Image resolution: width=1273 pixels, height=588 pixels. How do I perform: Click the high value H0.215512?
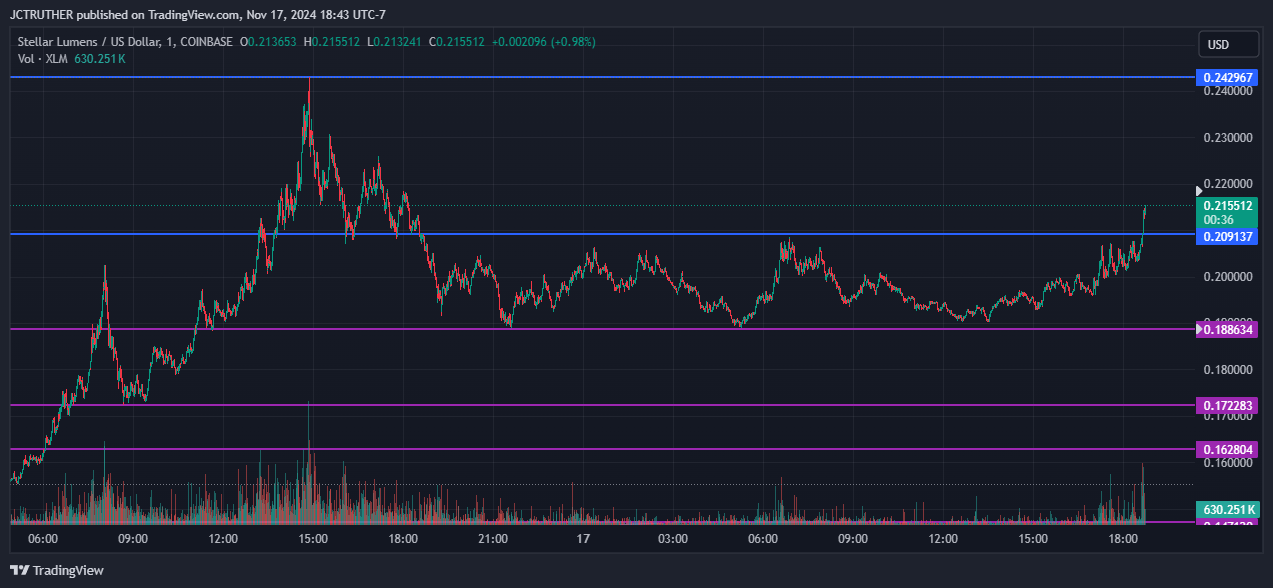[x=333, y=42]
